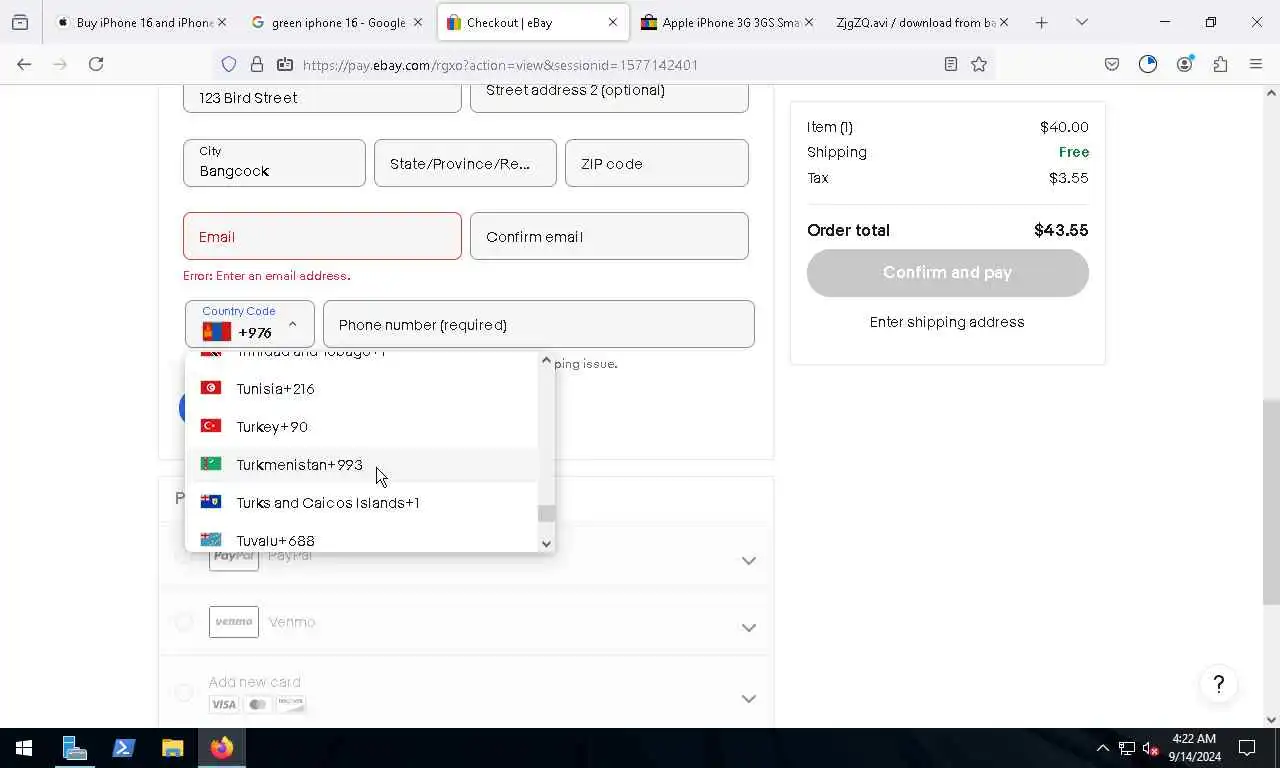Image resolution: width=1280 pixels, height=768 pixels.
Task: Click the taskbar clock and date
Action: click(1193, 748)
